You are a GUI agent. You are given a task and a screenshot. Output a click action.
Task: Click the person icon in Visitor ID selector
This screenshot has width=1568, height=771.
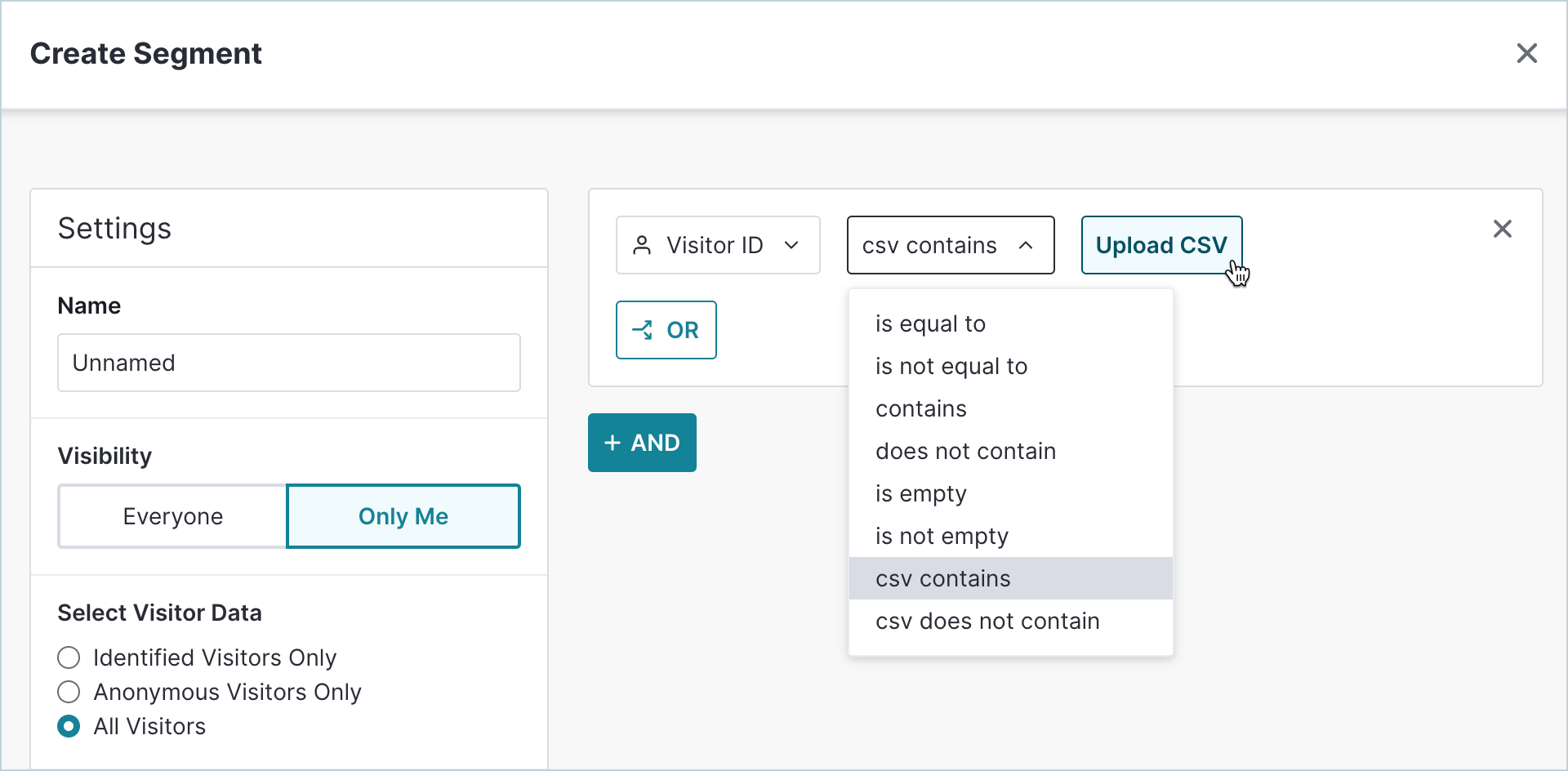[642, 245]
